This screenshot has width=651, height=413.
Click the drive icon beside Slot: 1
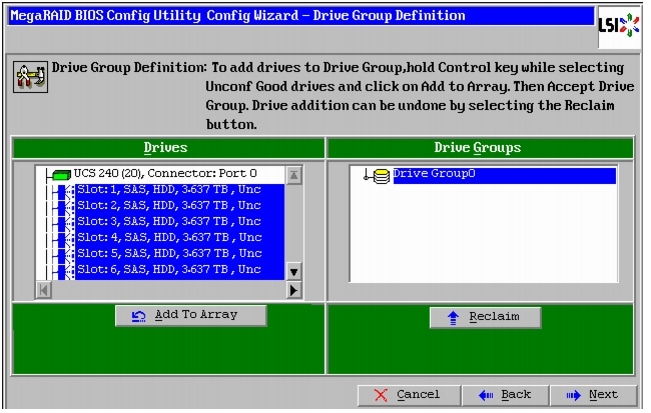[66, 190]
